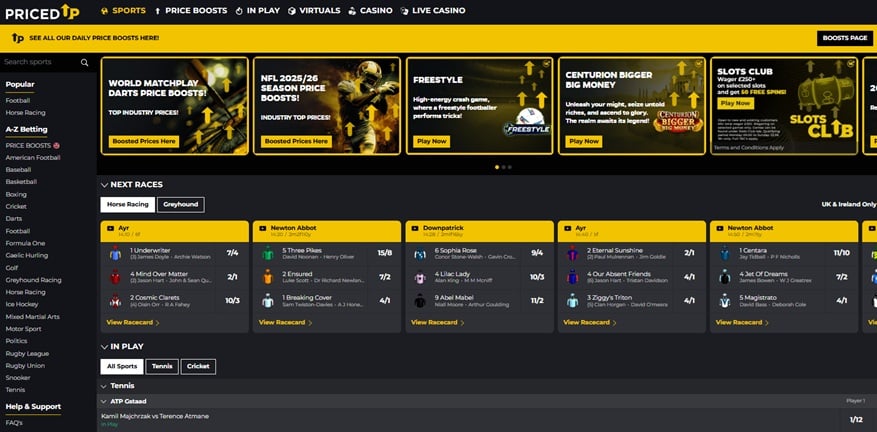Viewport: 877px width, 432px height.
Task: Open the VIRTUALS menu item
Action: click(x=314, y=11)
